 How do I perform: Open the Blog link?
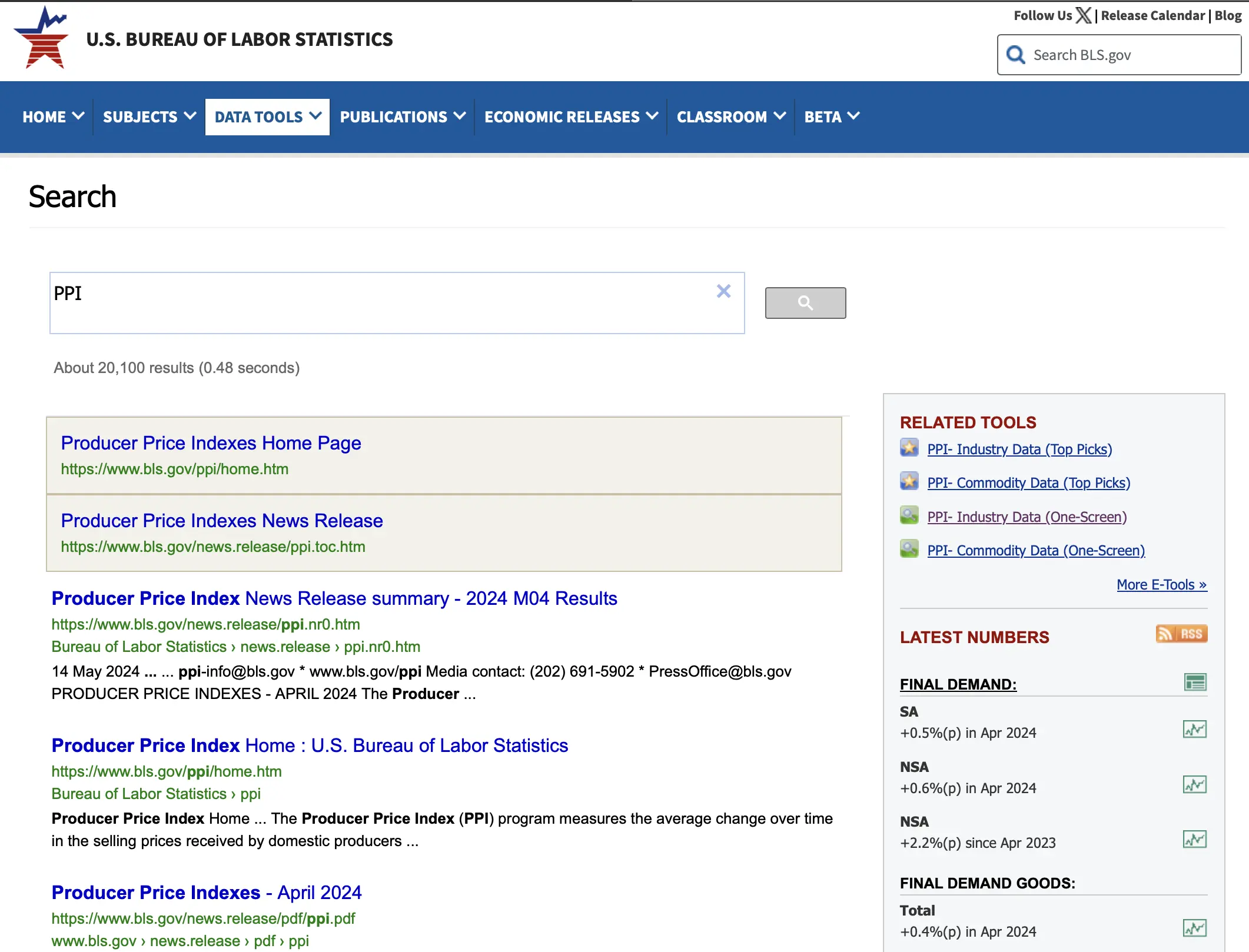click(x=1228, y=16)
